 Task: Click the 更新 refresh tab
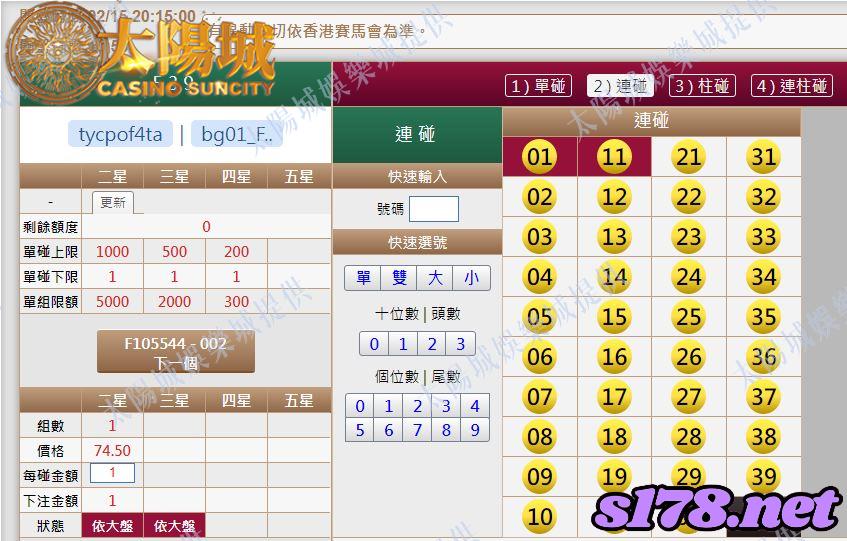coord(113,202)
